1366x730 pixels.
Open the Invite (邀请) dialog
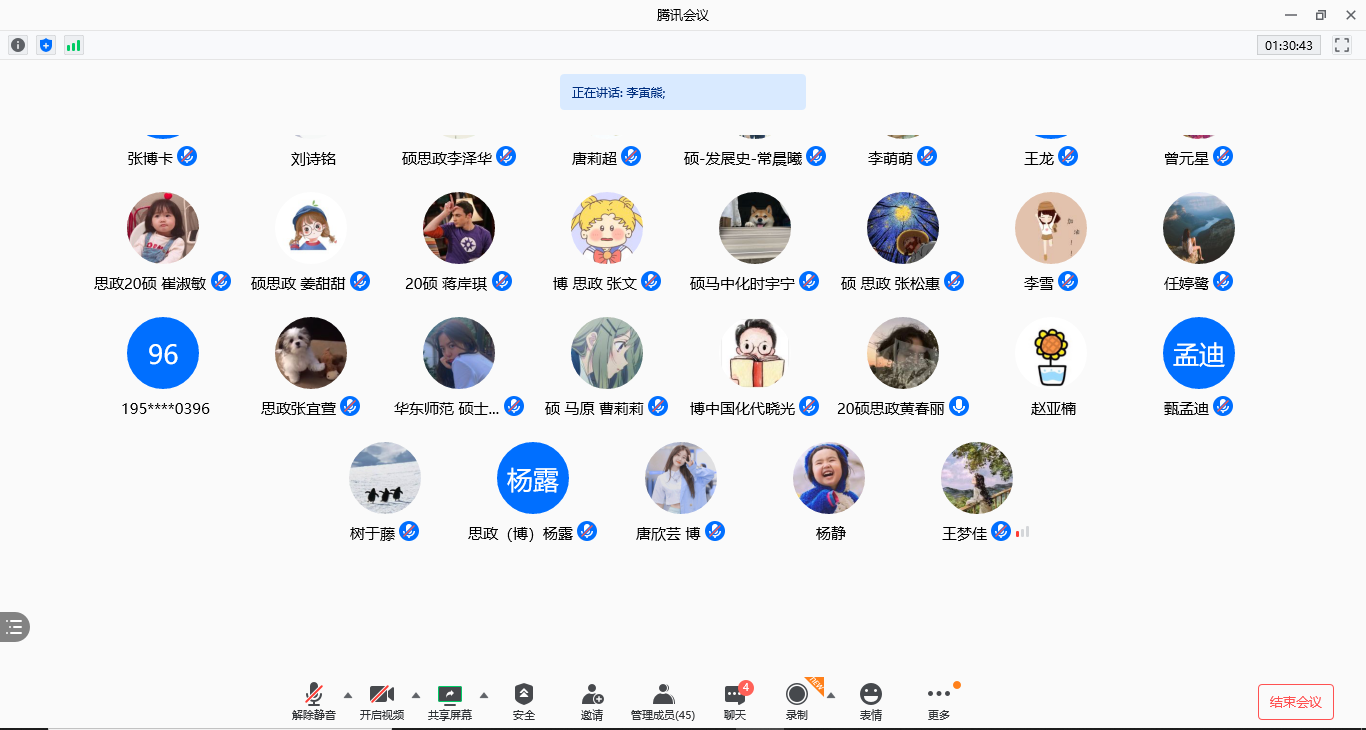point(592,701)
